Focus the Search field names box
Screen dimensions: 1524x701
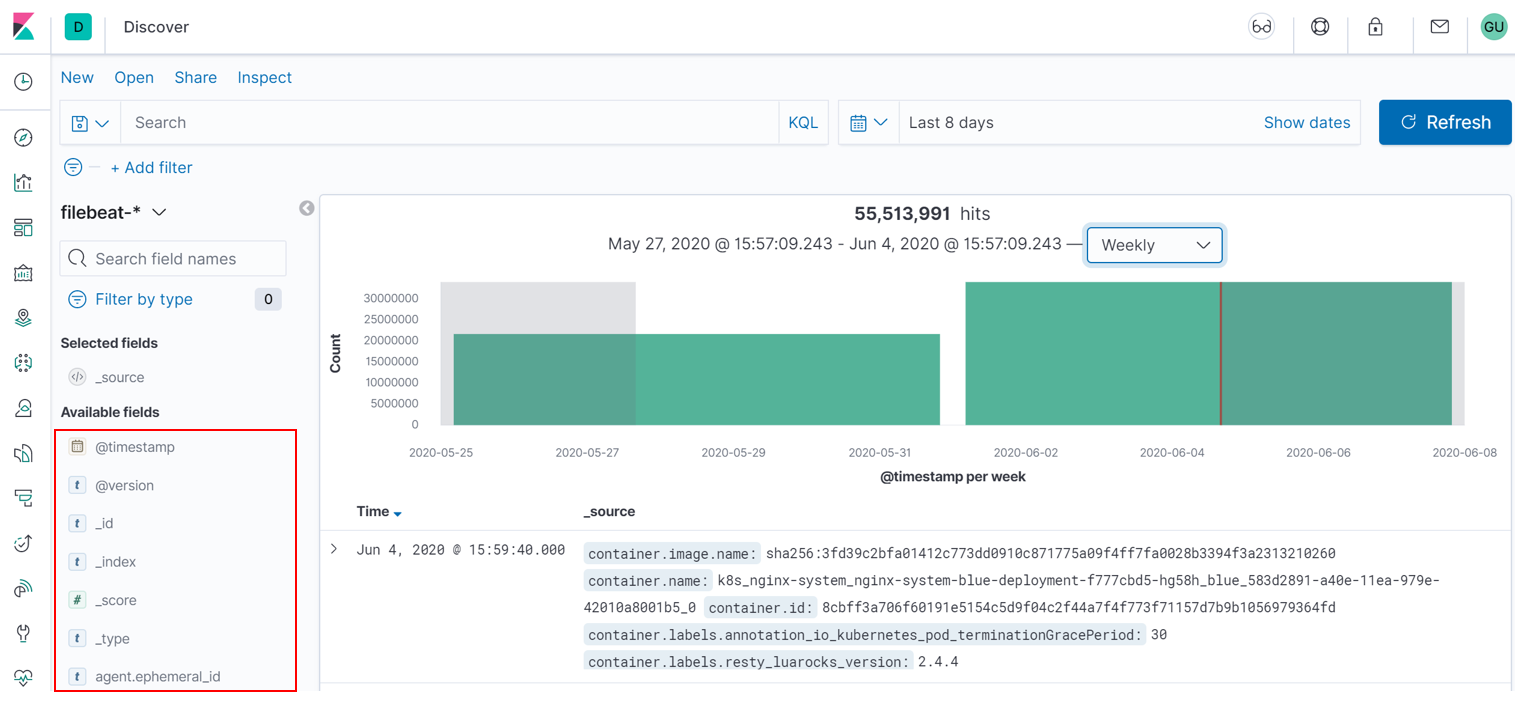(x=173, y=258)
